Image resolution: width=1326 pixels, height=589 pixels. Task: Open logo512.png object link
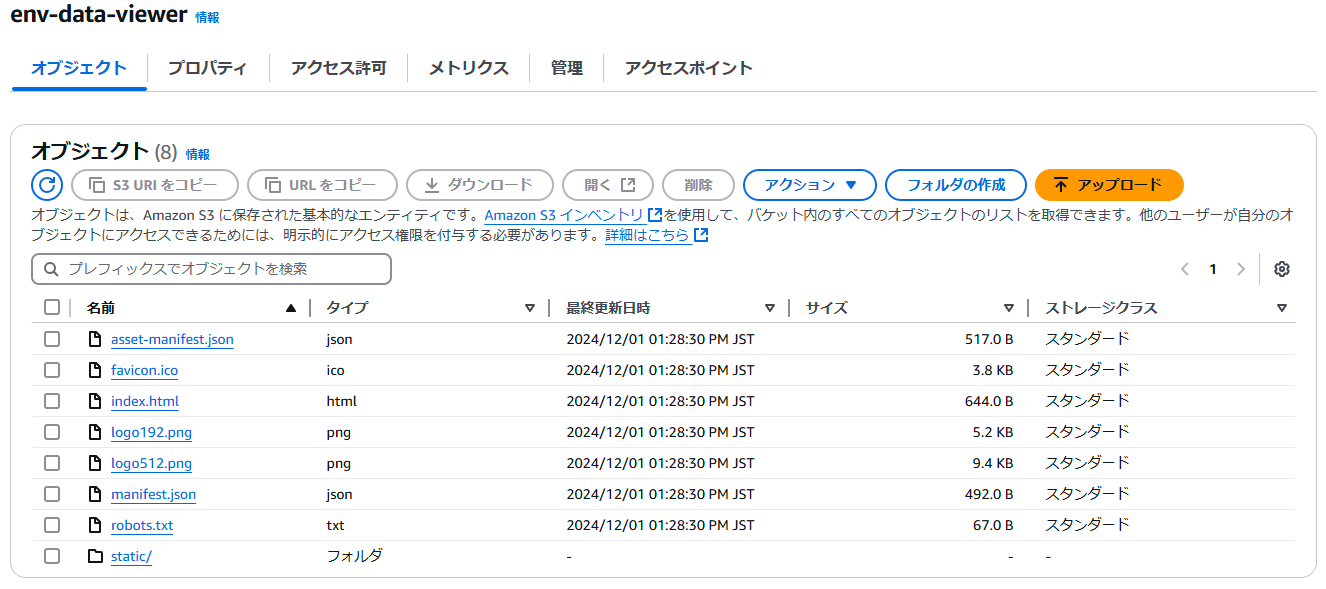coord(151,463)
